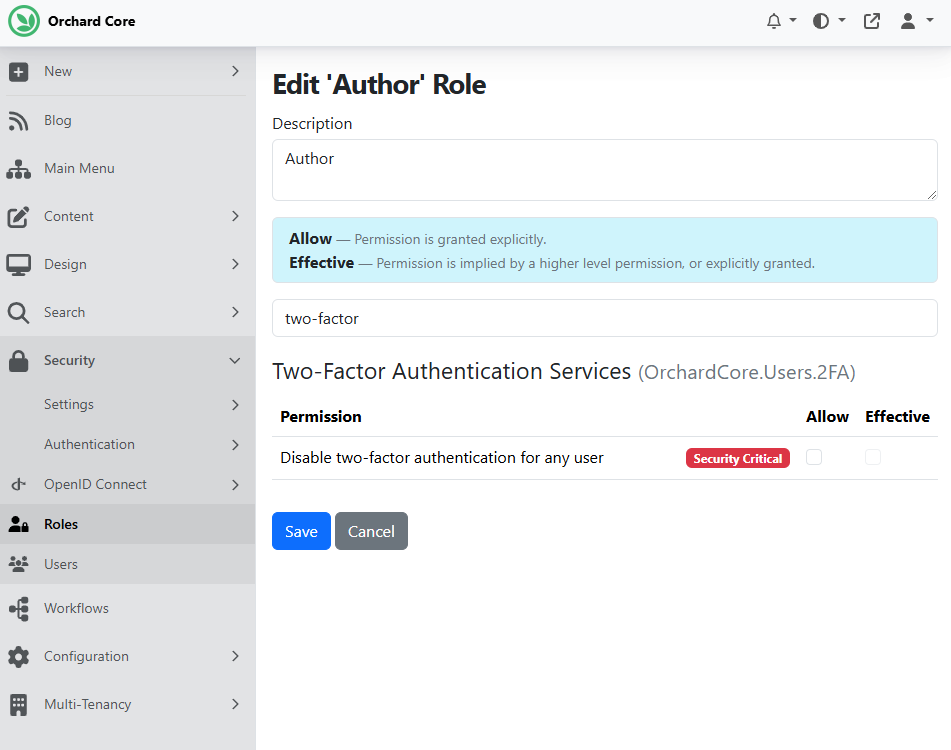Click the OpenID Connect icon
Screen dimensions: 951x750
click(18, 484)
